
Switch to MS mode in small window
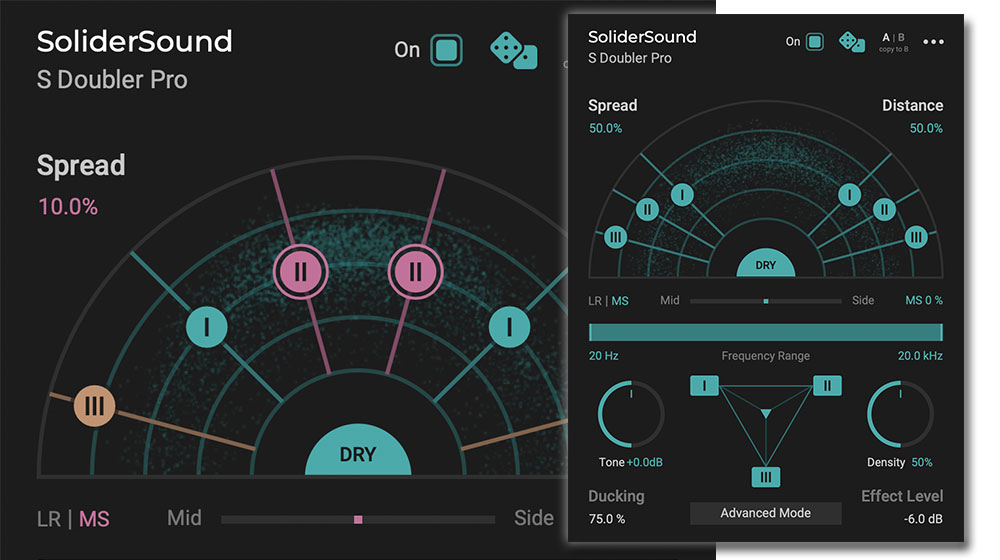pyautogui.click(x=620, y=301)
